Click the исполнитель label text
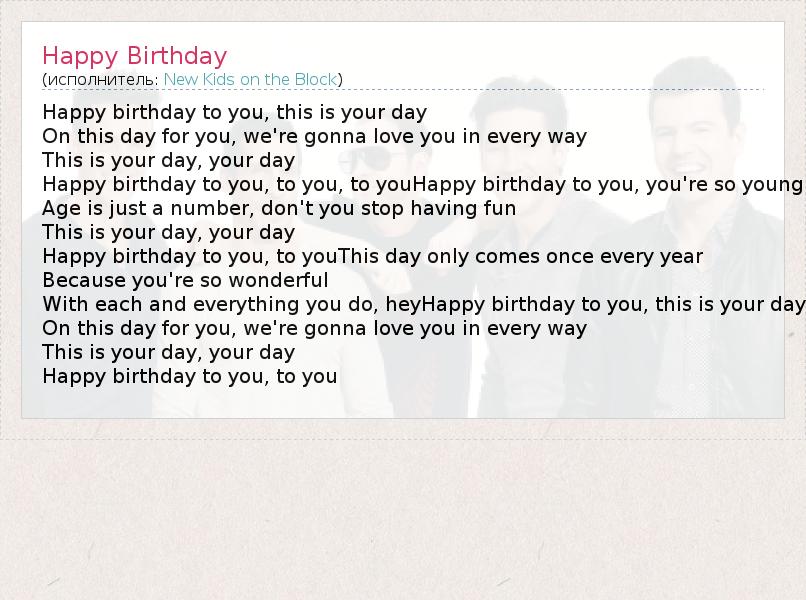The width and height of the screenshot is (806, 600). click(x=100, y=80)
